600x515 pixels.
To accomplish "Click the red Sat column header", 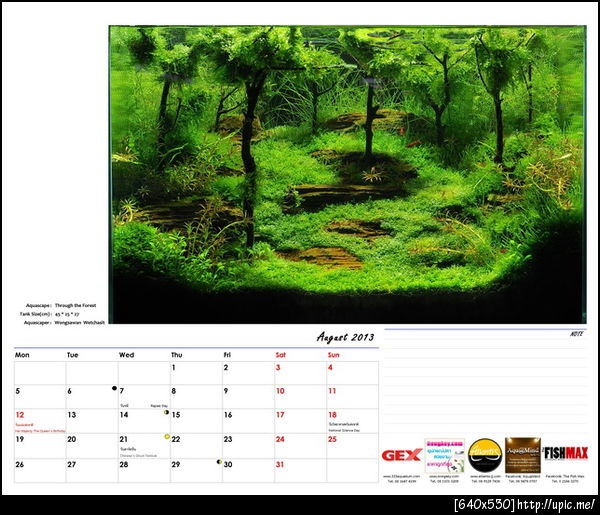I will 280,355.
